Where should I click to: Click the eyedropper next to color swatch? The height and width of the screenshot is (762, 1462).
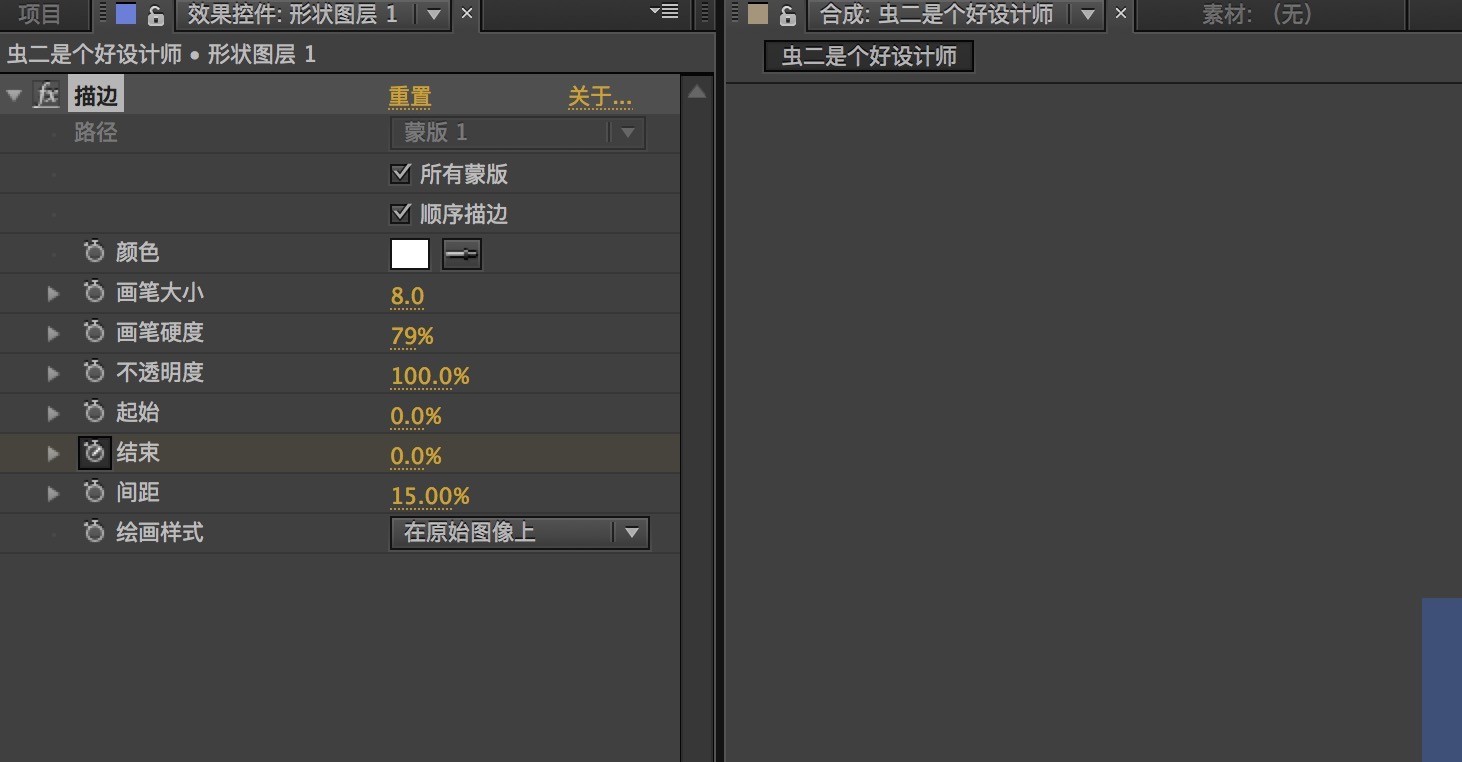462,255
